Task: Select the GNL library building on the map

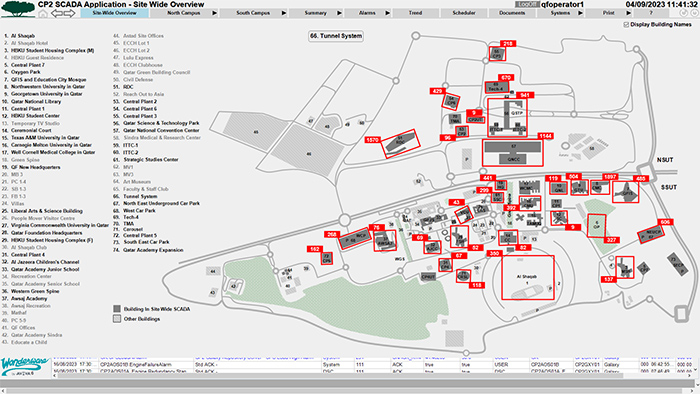Action: [x=558, y=188]
